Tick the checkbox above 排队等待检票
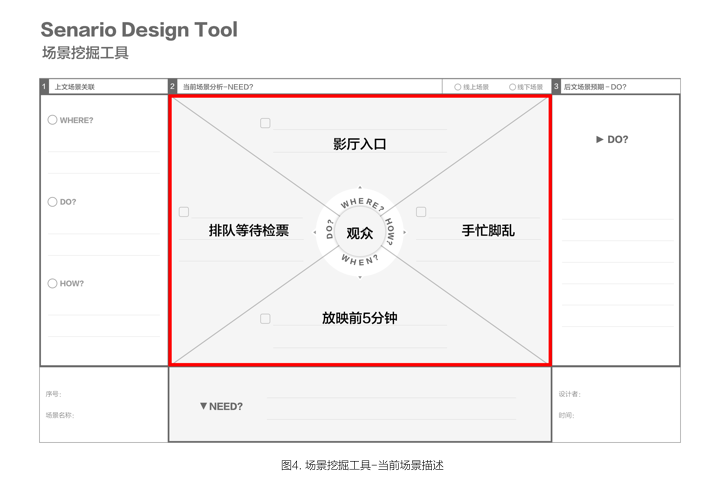Viewport: 720px width, 483px height. pos(184,212)
